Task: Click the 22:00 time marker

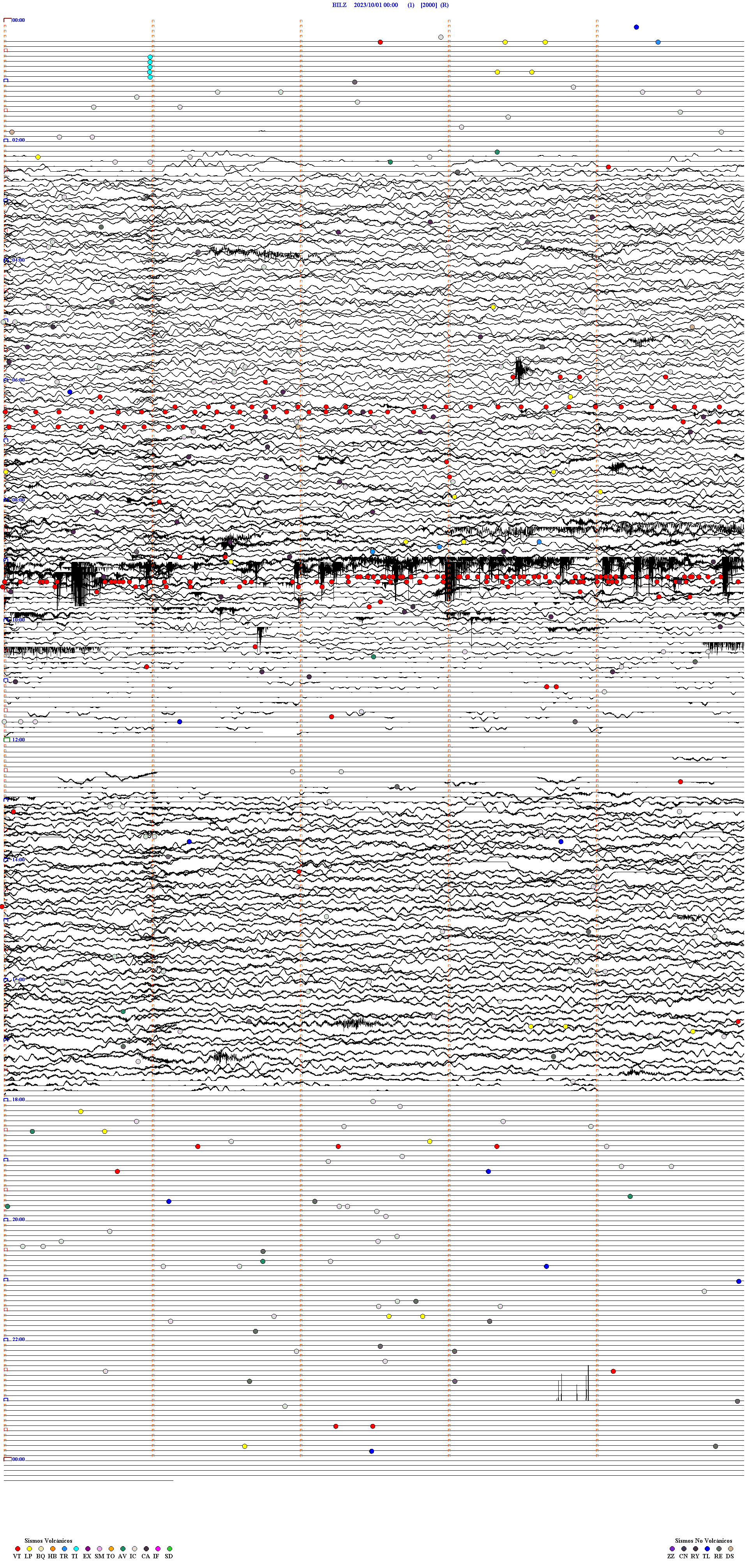Action: pyautogui.click(x=18, y=1339)
